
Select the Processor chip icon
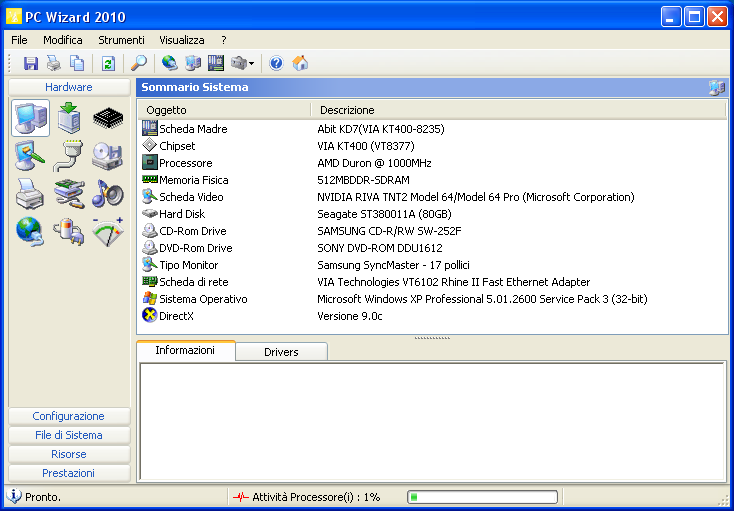click(108, 118)
